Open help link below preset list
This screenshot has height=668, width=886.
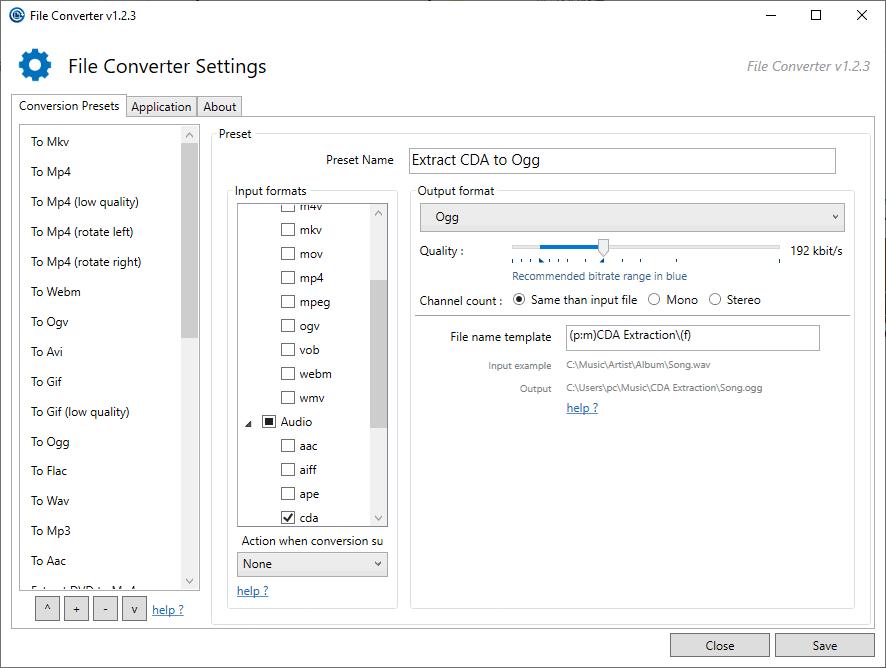168,610
